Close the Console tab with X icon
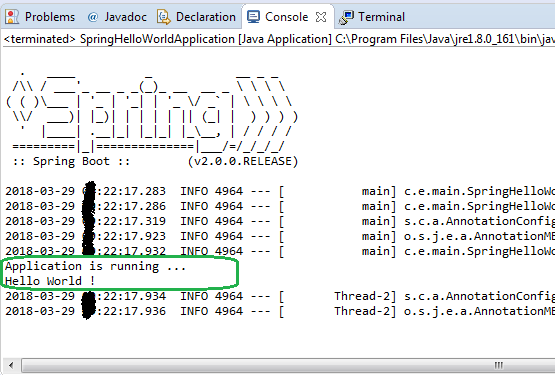555x375 pixels. (x=321, y=17)
